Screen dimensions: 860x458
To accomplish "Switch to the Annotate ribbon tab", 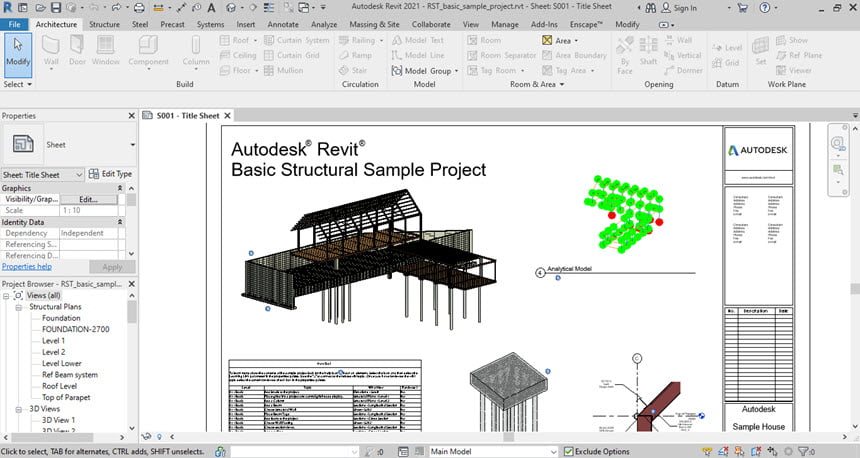I will click(283, 25).
